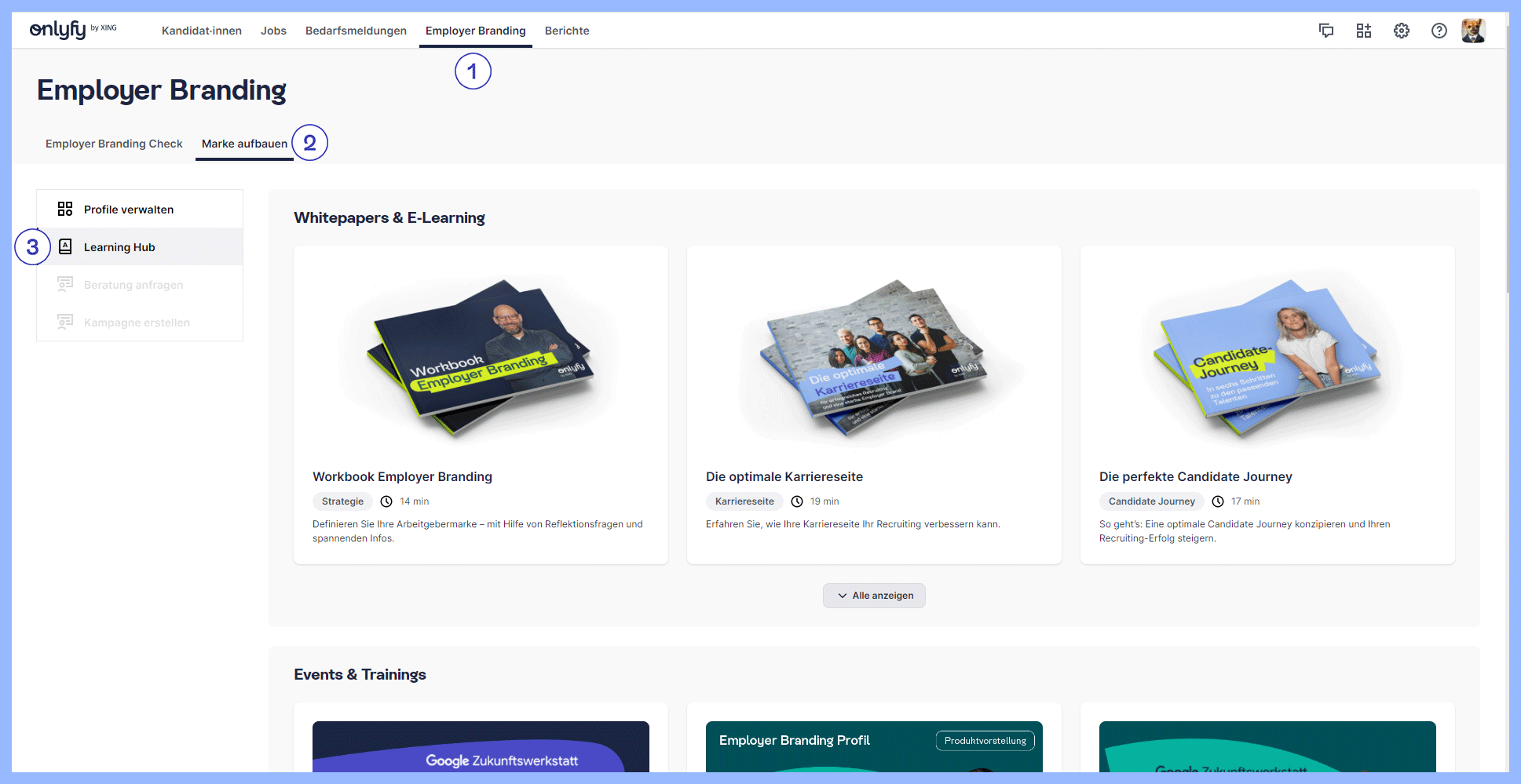Open Berichte in the top navigation
Image resolution: width=1521 pixels, height=784 pixels.
[x=567, y=31]
